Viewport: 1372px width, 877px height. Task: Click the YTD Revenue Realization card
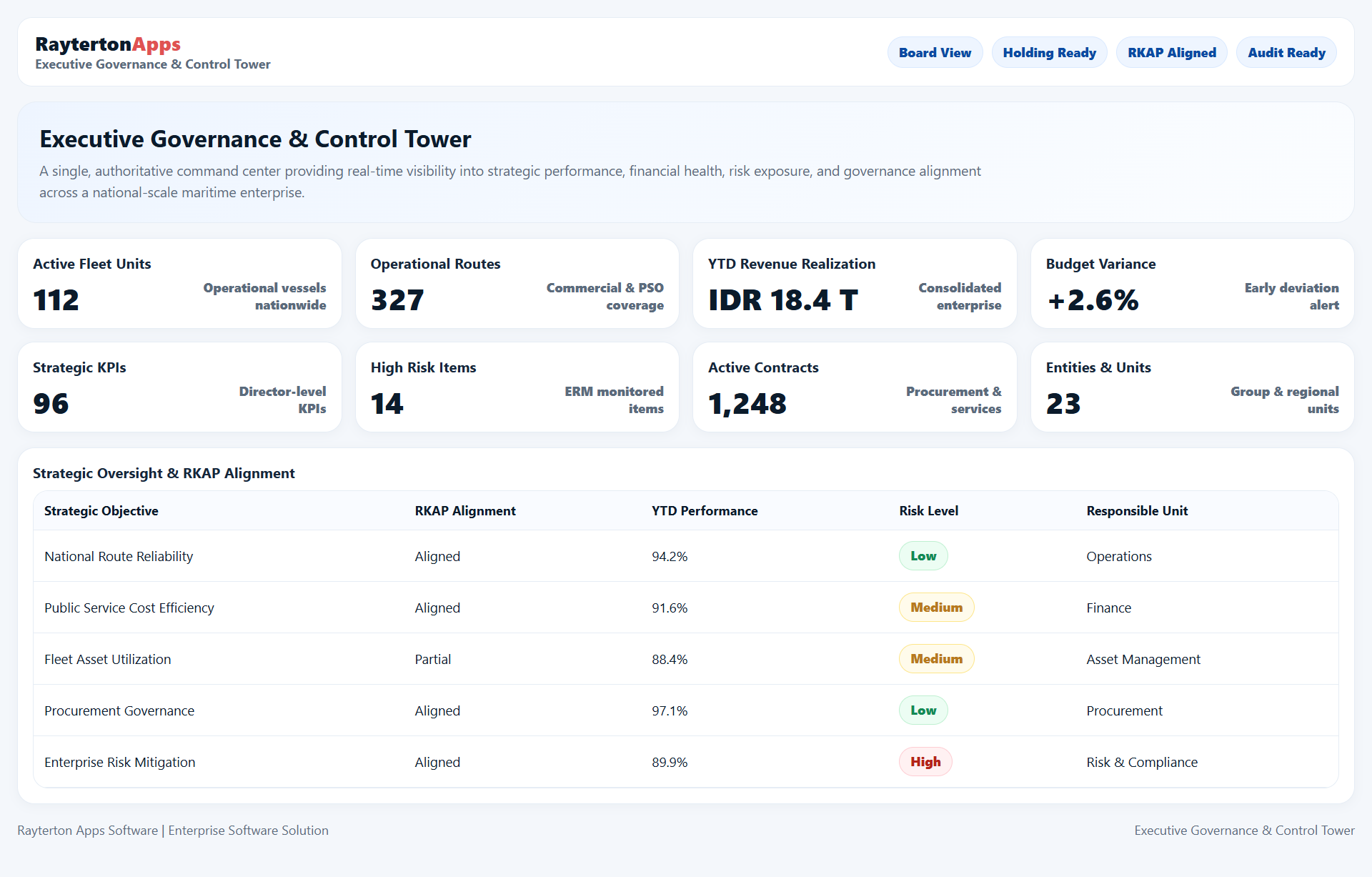[854, 283]
